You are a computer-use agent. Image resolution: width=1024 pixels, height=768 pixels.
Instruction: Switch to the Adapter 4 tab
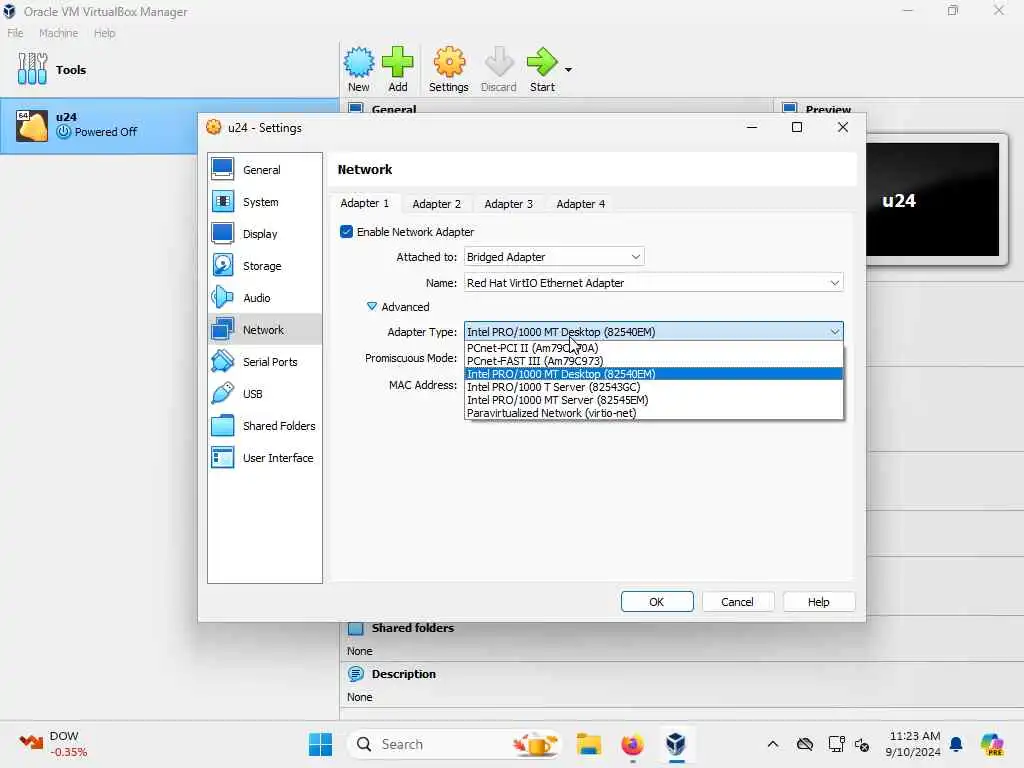point(580,204)
